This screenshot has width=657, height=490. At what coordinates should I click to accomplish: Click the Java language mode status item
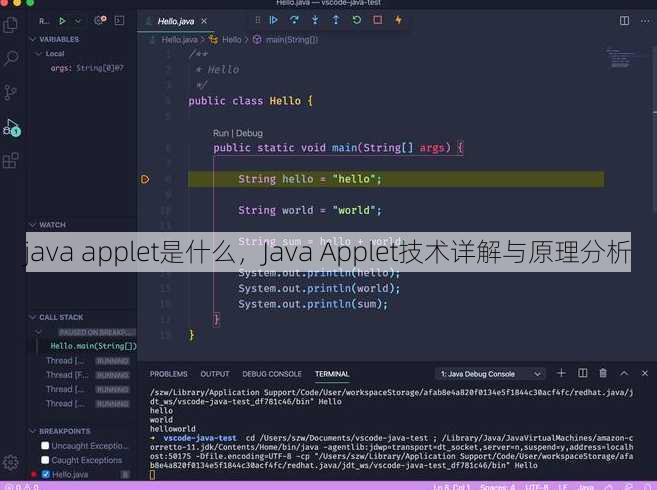tap(585, 487)
